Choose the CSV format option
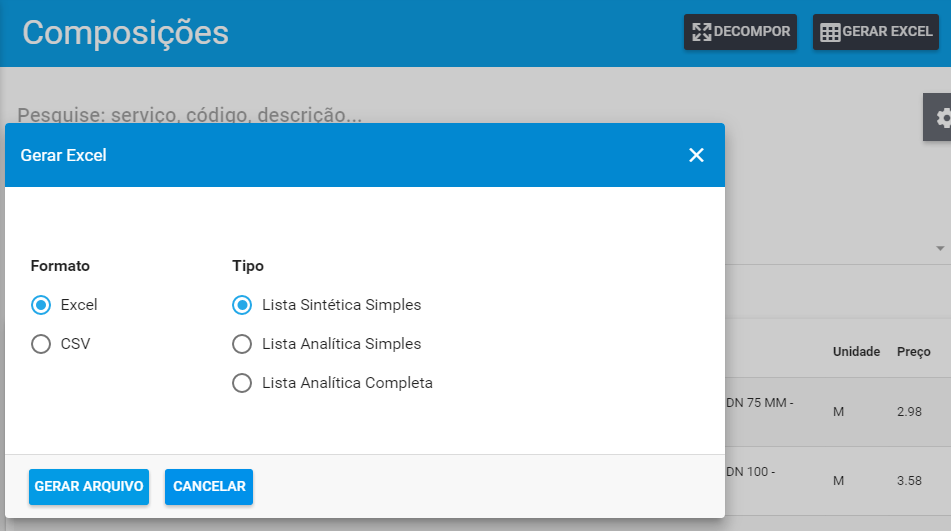 pos(41,344)
